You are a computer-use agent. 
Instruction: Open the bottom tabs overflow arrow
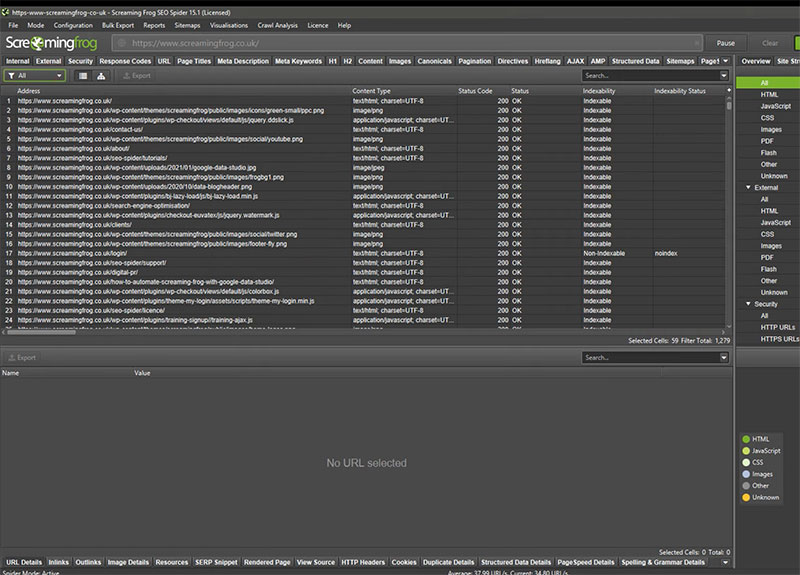pos(726,562)
